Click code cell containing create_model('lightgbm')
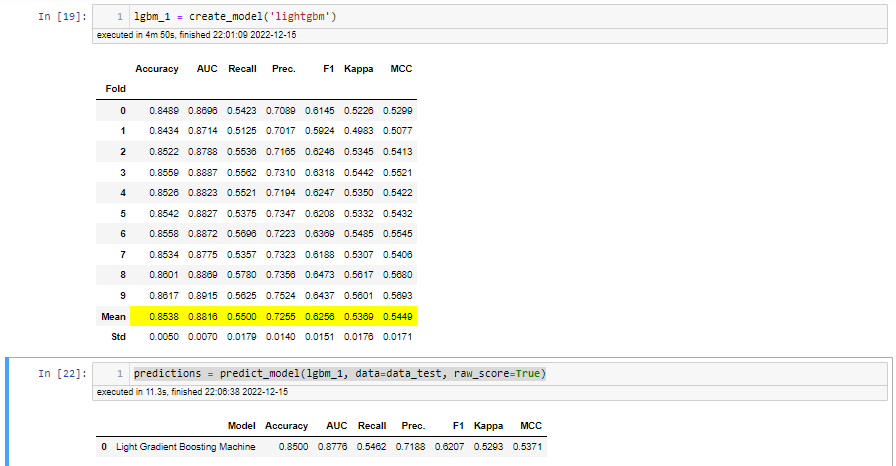The width and height of the screenshot is (896, 466). (x=490, y=17)
